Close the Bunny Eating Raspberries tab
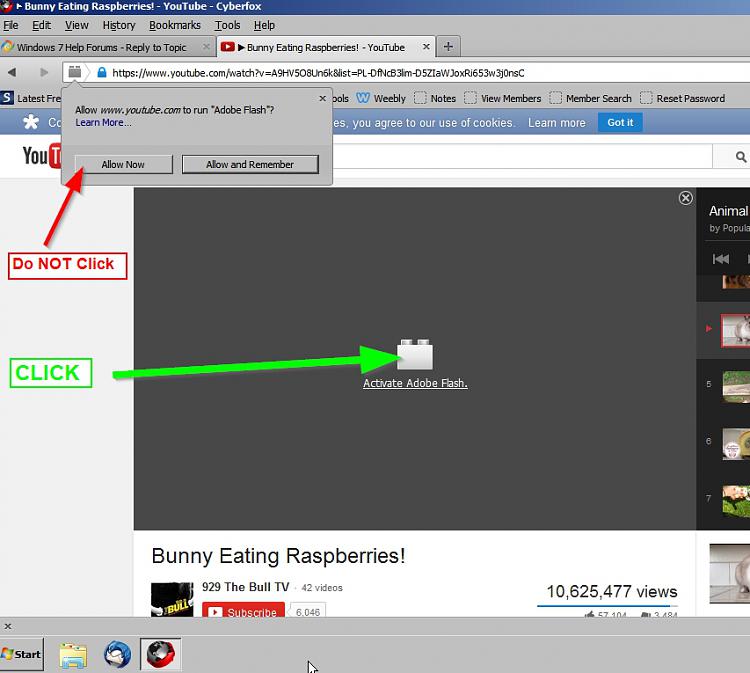750x673 pixels. pos(426,46)
